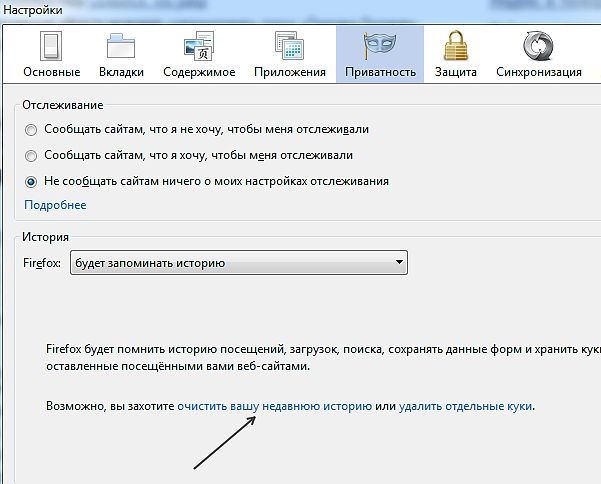
Task: Switch to the Вкладки tab label
Action: pyautogui.click(x=121, y=72)
